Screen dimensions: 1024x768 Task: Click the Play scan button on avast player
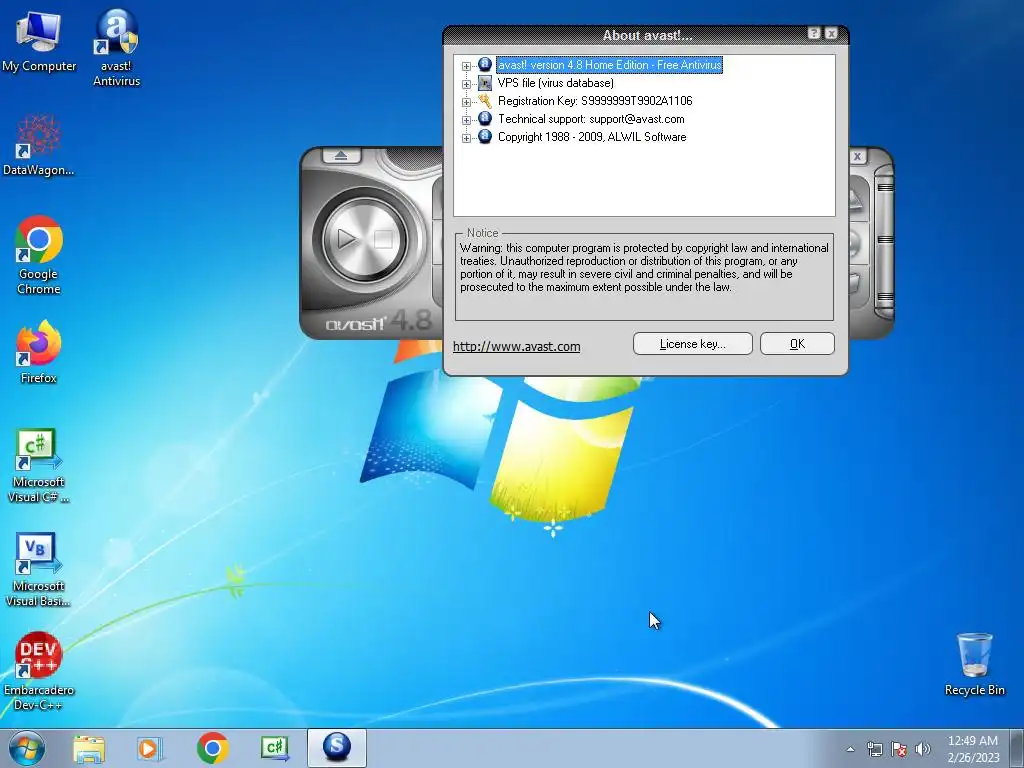tap(347, 239)
